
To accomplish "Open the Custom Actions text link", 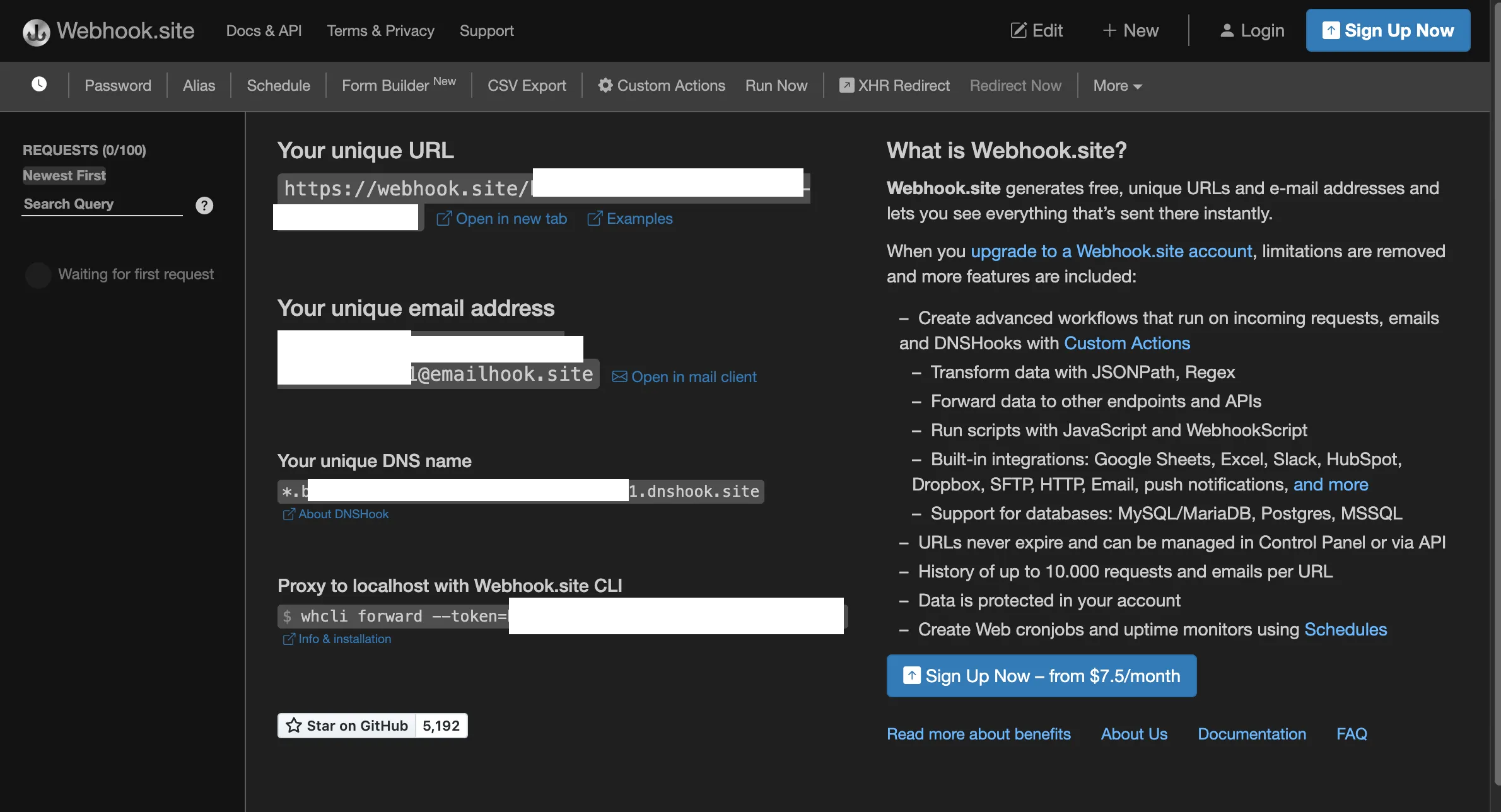I will click(x=1127, y=344).
